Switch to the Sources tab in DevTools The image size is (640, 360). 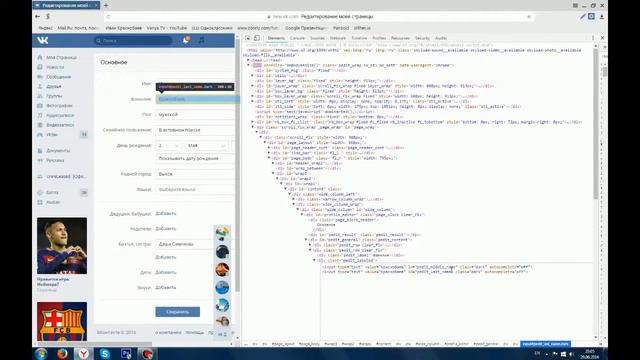click(x=317, y=38)
